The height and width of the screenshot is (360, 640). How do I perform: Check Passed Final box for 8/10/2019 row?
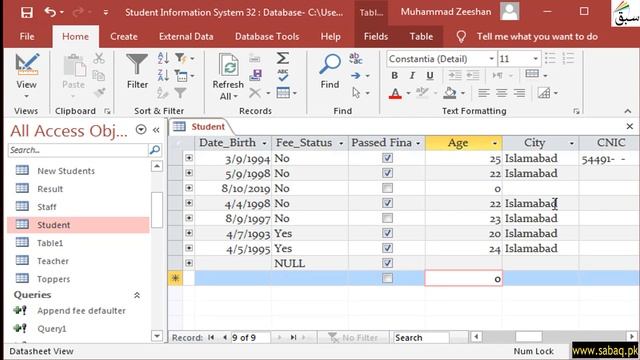point(387,188)
